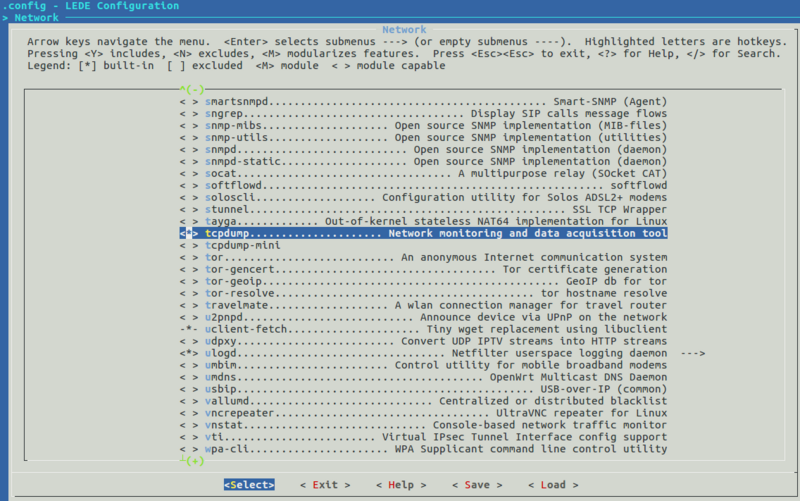The image size is (800, 501).
Task: Click the Network breadcrumb at top
Action: [x=37, y=18]
